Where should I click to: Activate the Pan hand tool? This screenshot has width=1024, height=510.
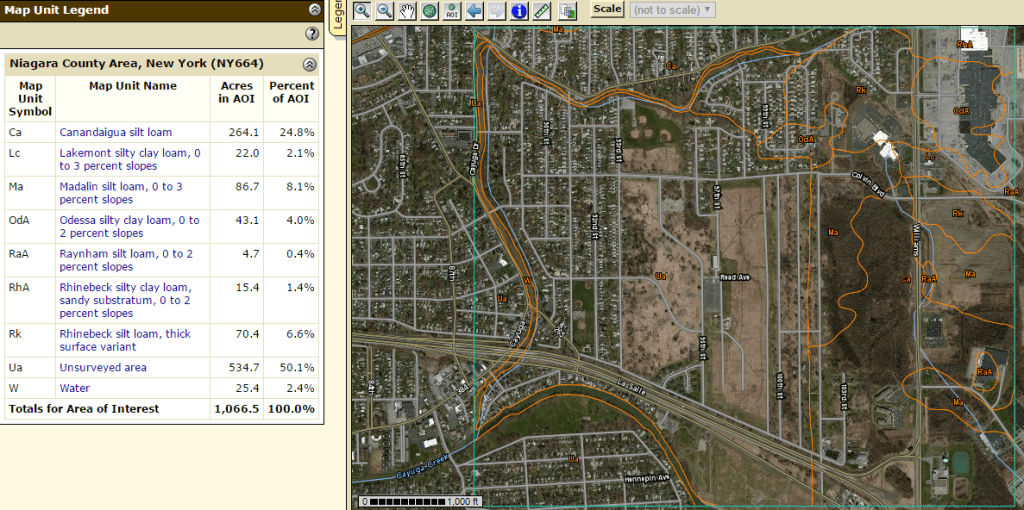[407, 10]
